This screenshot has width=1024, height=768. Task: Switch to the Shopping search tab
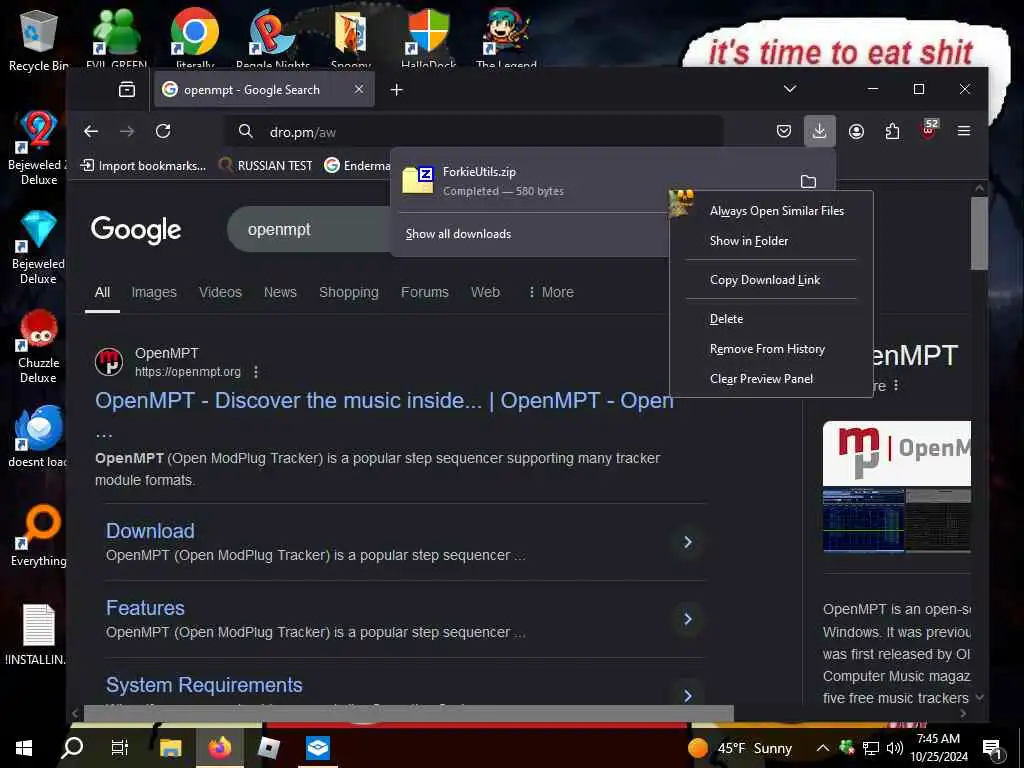click(x=349, y=292)
